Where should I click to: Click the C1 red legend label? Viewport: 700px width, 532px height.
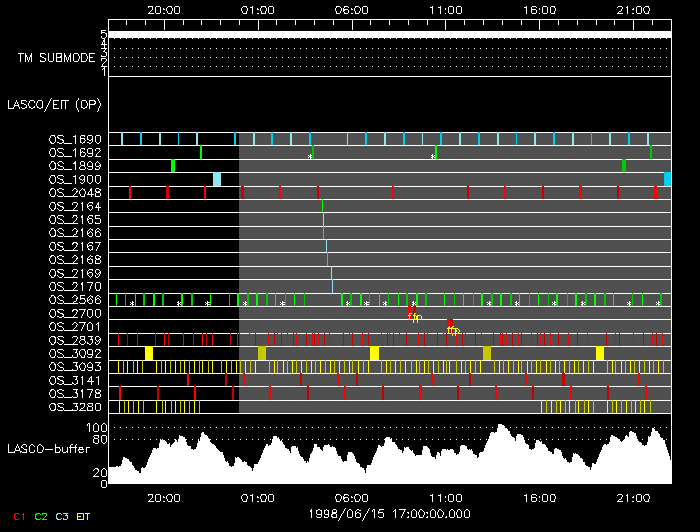19,515
